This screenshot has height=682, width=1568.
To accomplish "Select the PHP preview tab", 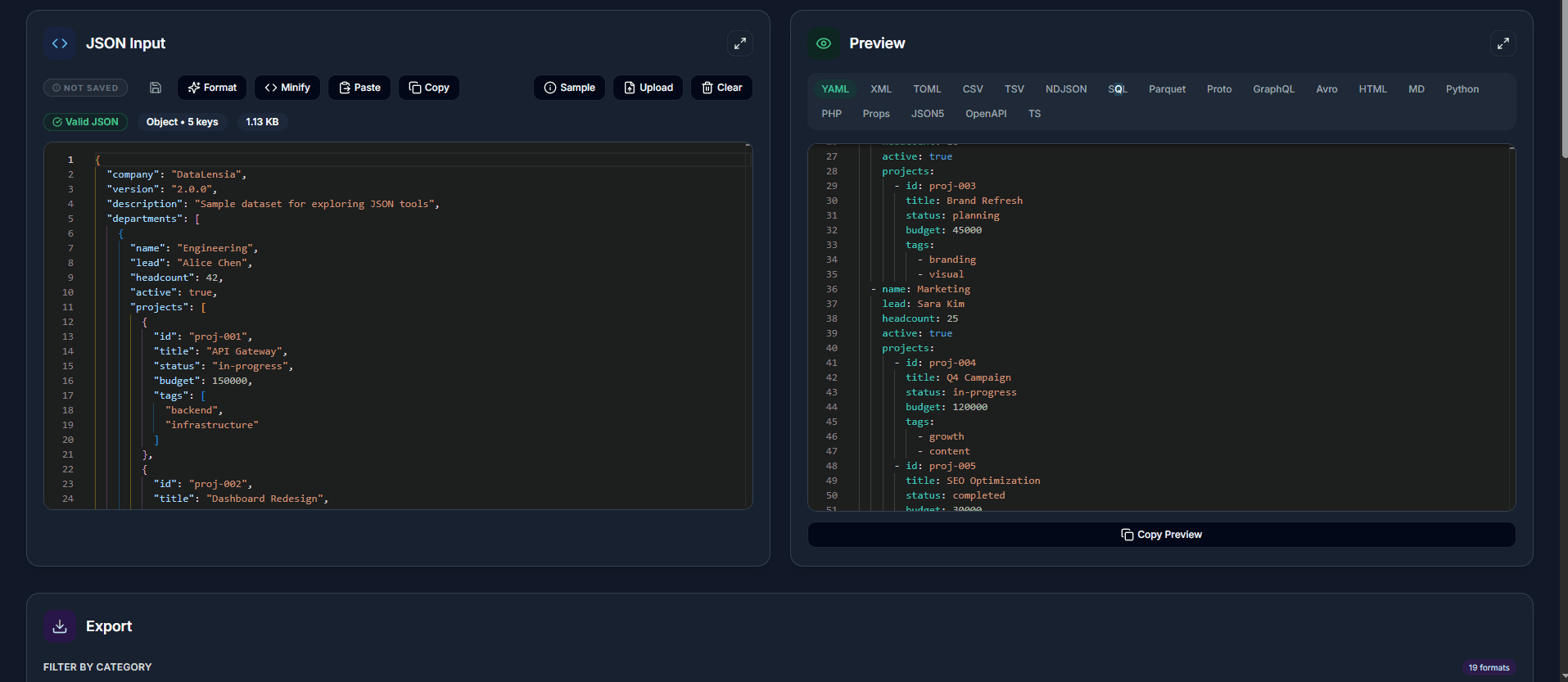I will click(x=832, y=114).
